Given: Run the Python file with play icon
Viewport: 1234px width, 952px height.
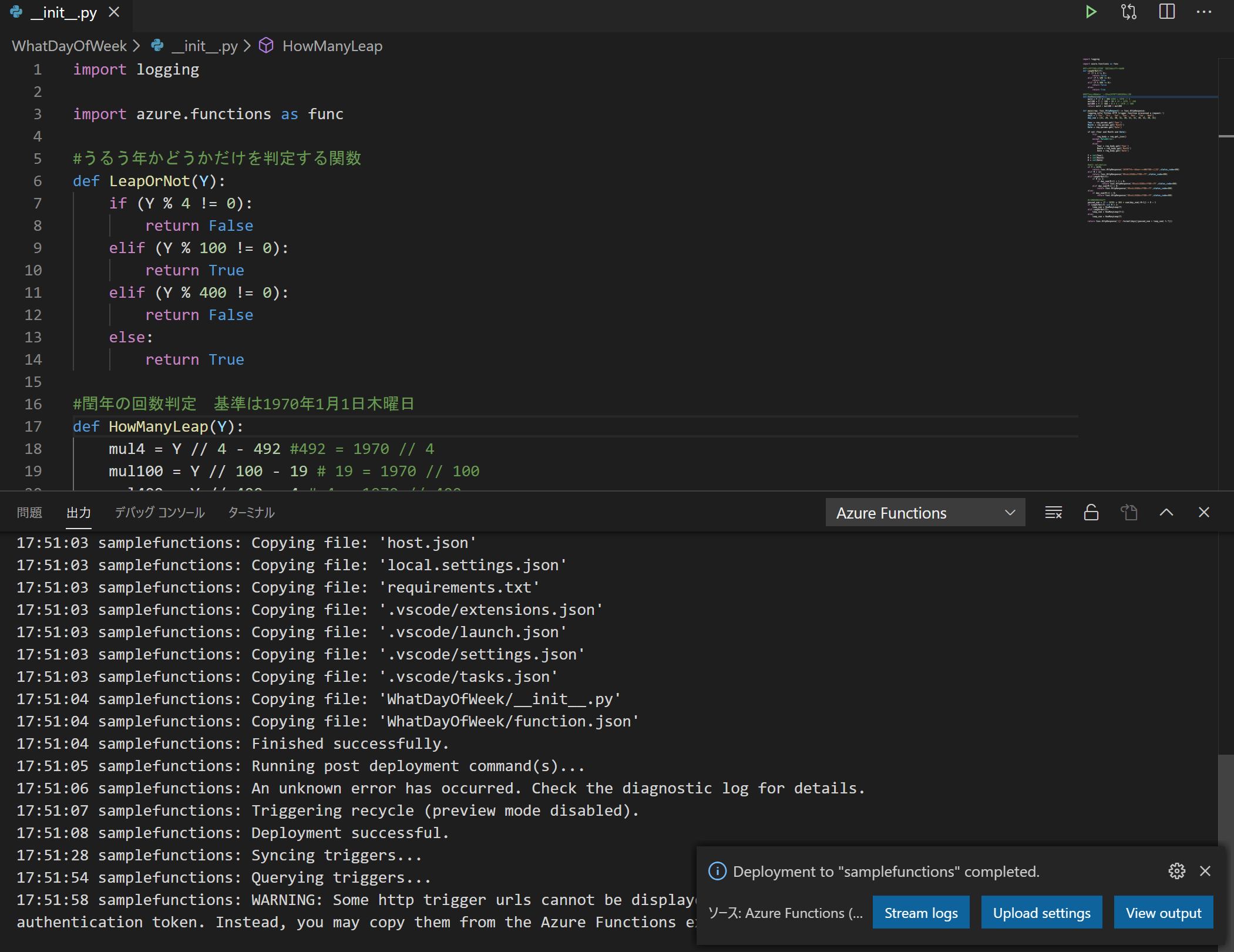Looking at the screenshot, I should pos(1091,12).
